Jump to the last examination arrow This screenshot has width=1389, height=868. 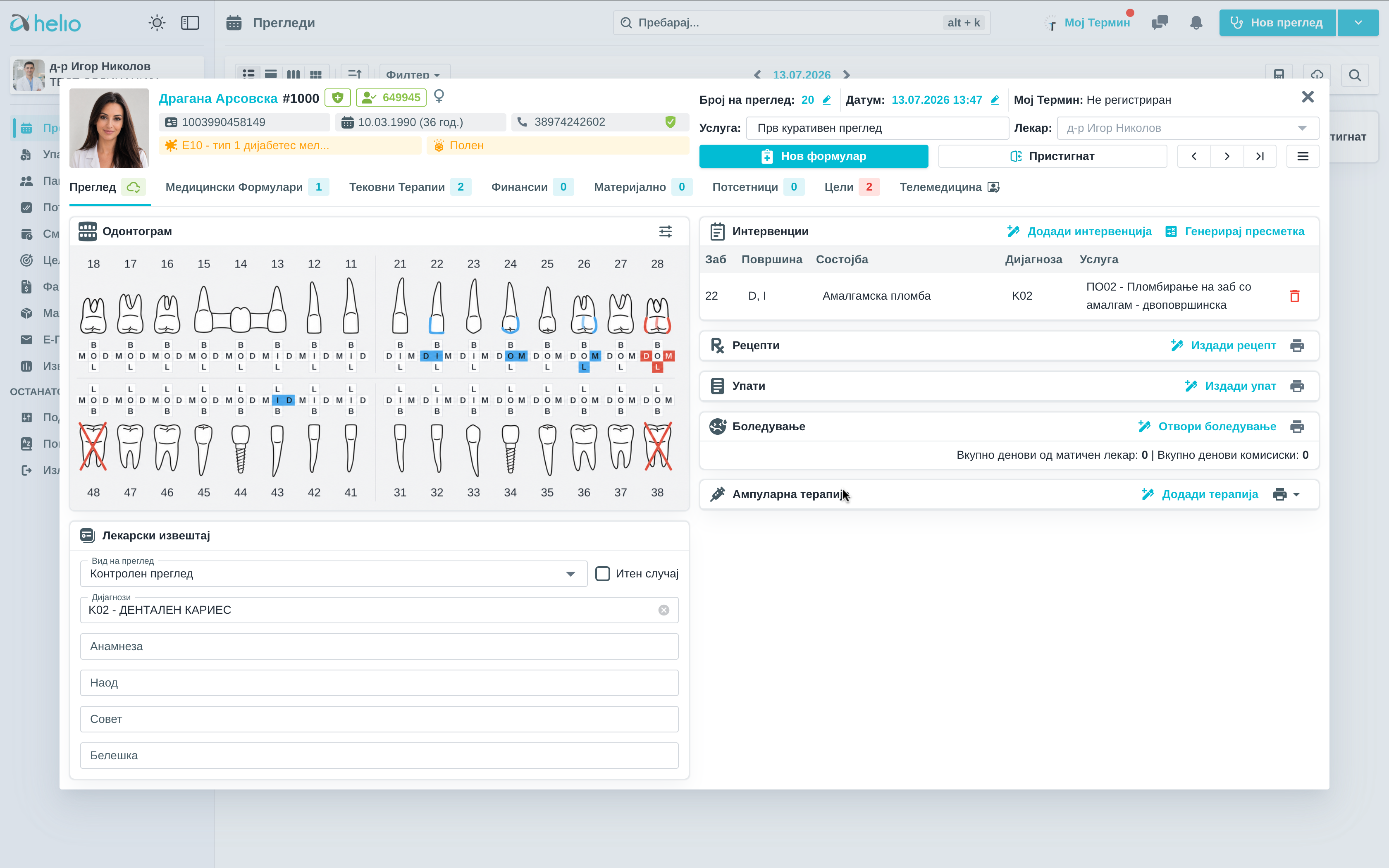coord(1259,156)
